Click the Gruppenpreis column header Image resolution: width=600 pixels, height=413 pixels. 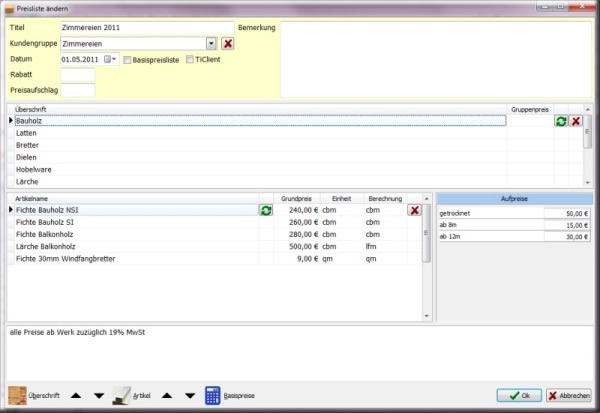click(530, 109)
